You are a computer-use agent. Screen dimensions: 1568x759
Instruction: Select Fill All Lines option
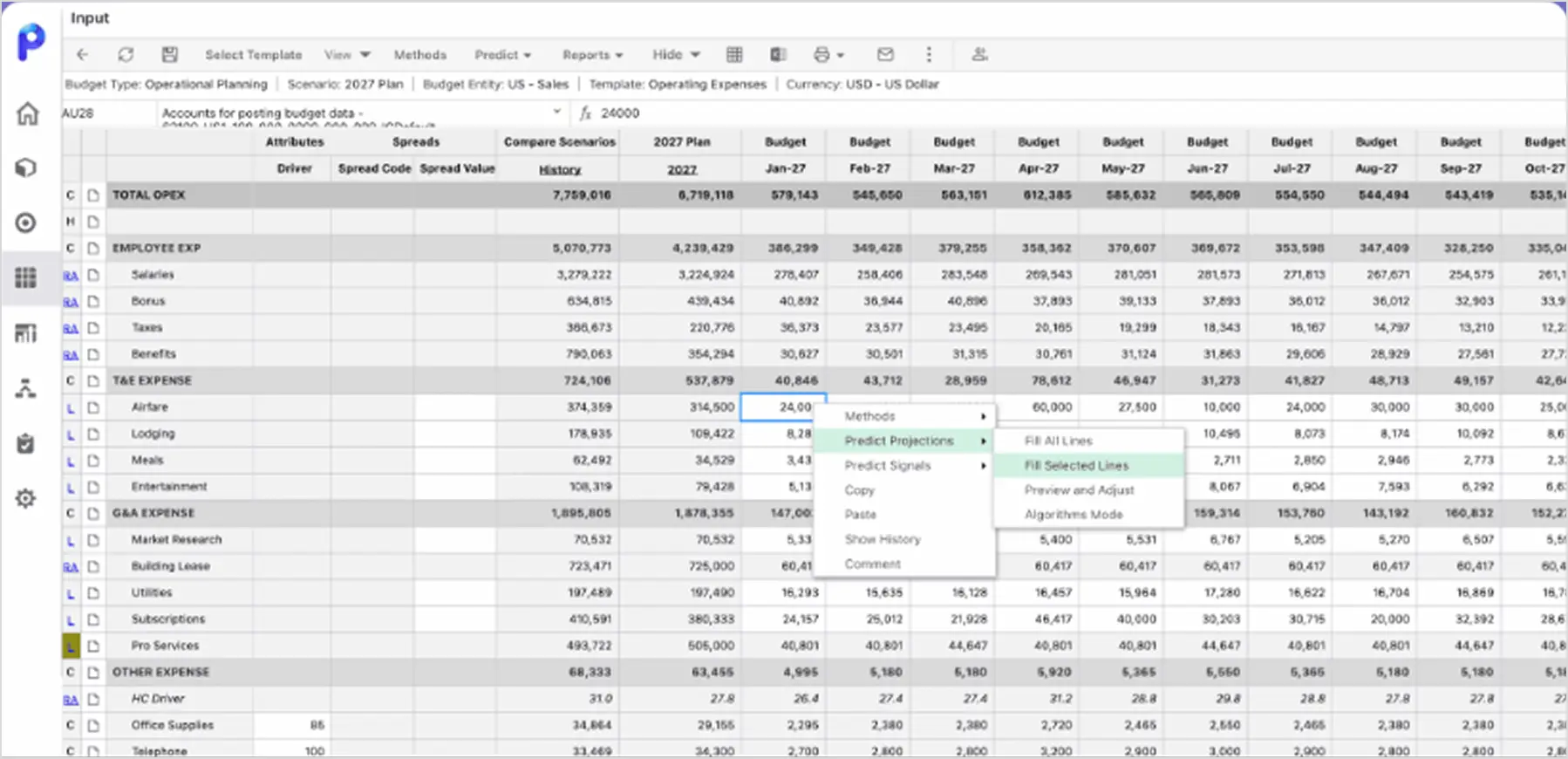tap(1088, 441)
